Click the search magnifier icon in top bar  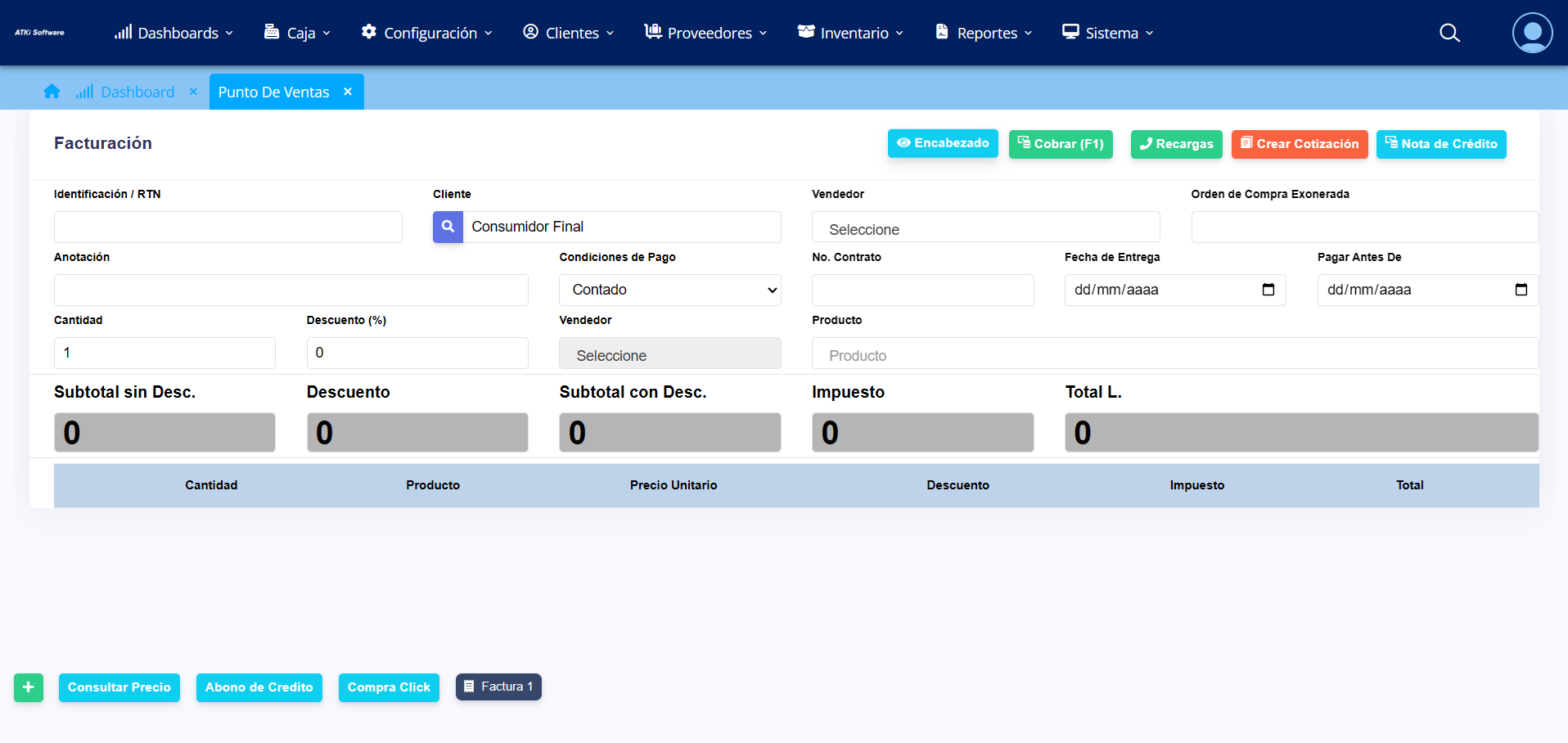[x=1449, y=33]
